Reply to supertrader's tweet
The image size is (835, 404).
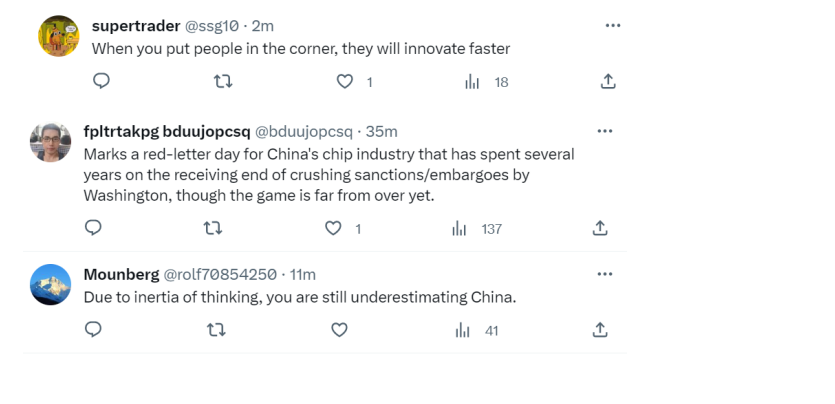pos(101,82)
